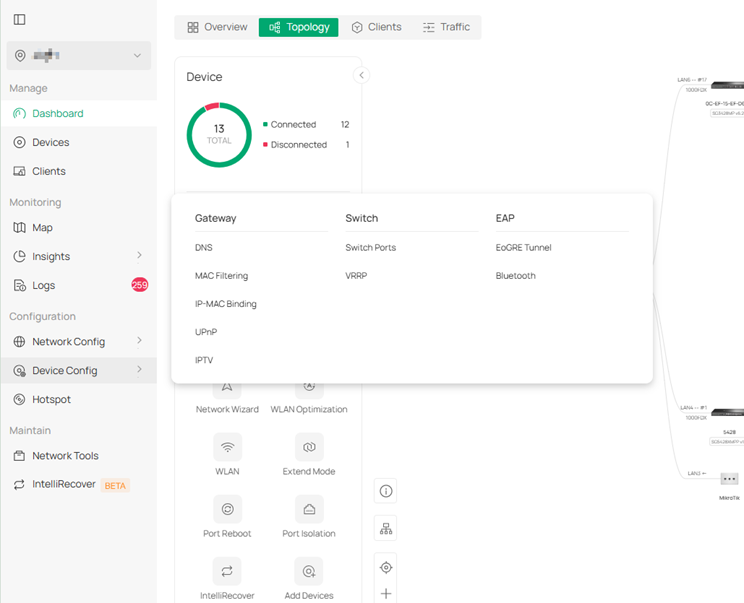744x603 pixels.
Task: Click the Insights pie chart icon
Action: click(x=19, y=256)
